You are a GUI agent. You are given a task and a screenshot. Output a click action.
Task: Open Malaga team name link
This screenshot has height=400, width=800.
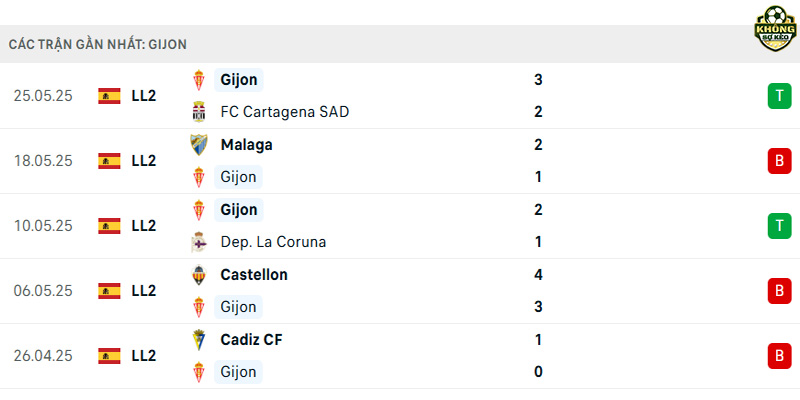[x=246, y=145]
